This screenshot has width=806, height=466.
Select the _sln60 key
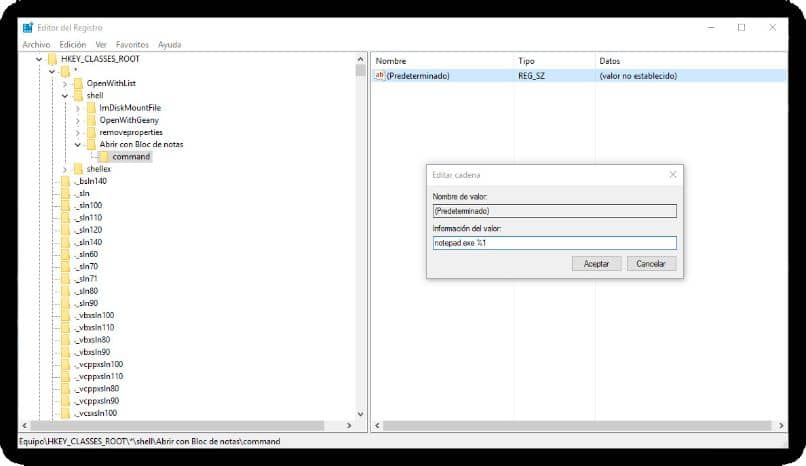[86, 254]
